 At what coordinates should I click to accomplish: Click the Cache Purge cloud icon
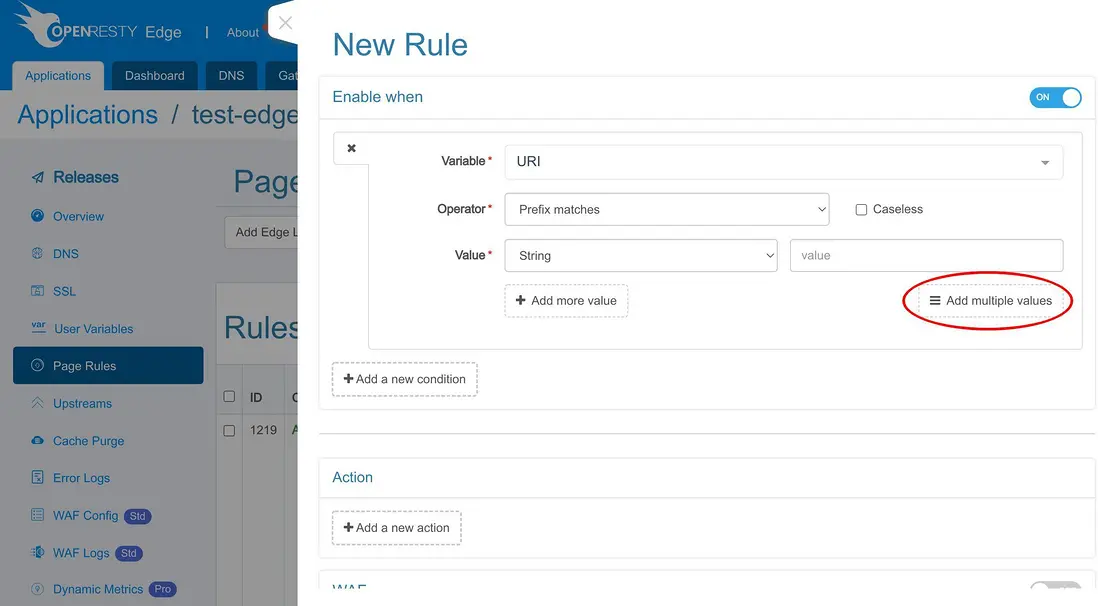(x=38, y=440)
